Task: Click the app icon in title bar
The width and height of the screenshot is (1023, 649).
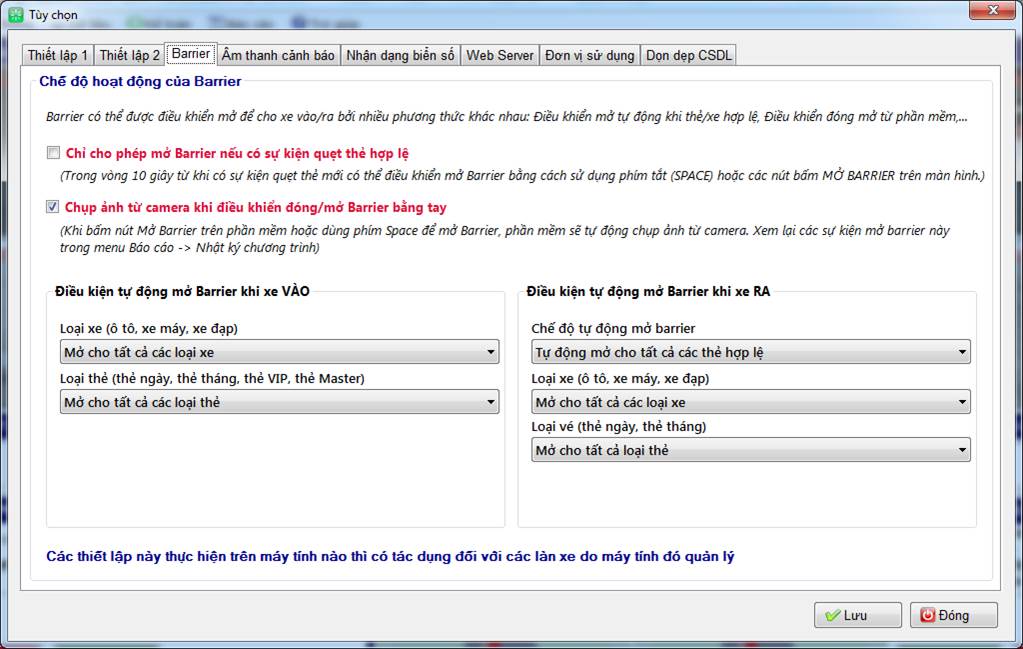Action: pos(16,15)
